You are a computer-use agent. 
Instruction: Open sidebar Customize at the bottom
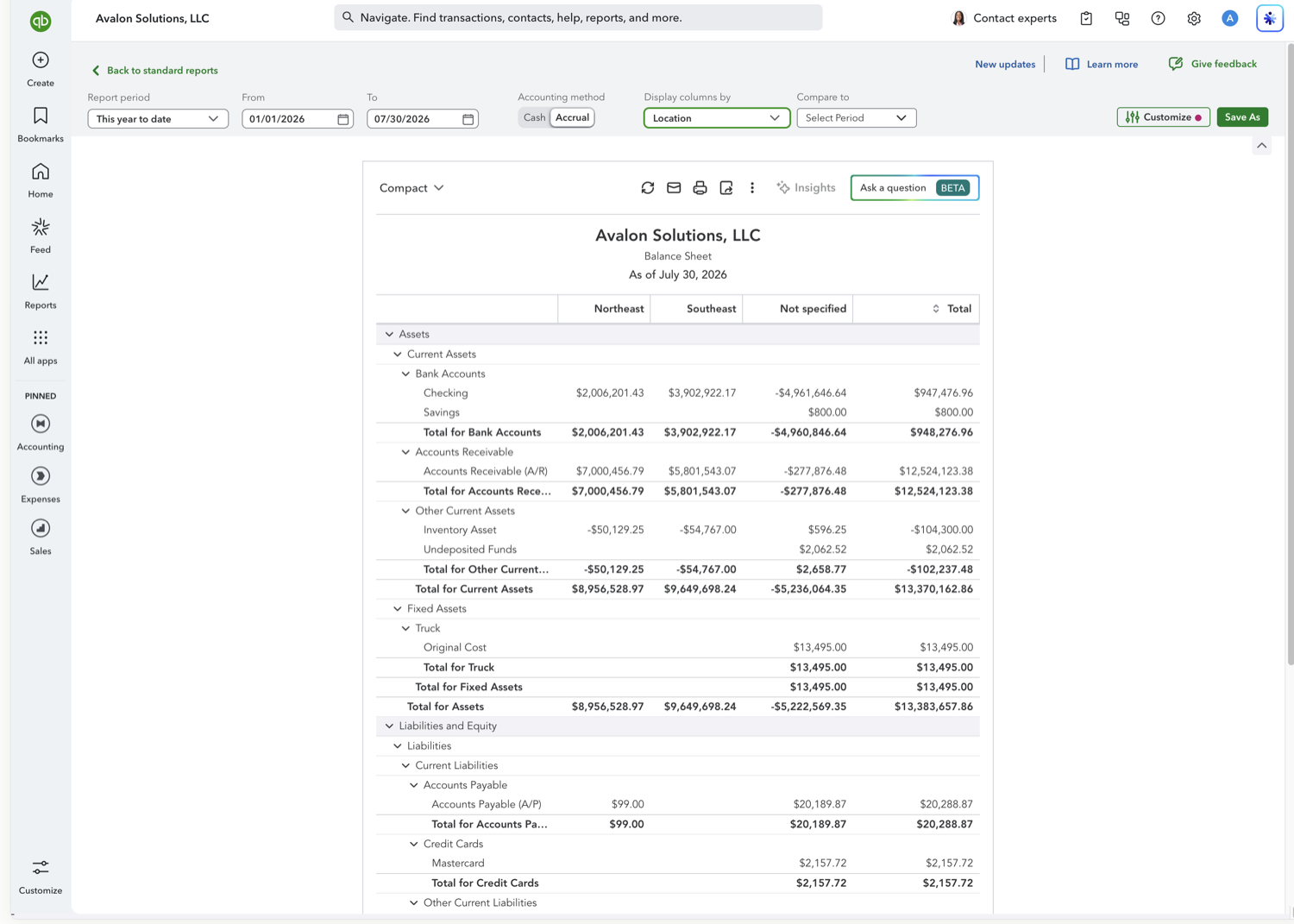tap(41, 877)
